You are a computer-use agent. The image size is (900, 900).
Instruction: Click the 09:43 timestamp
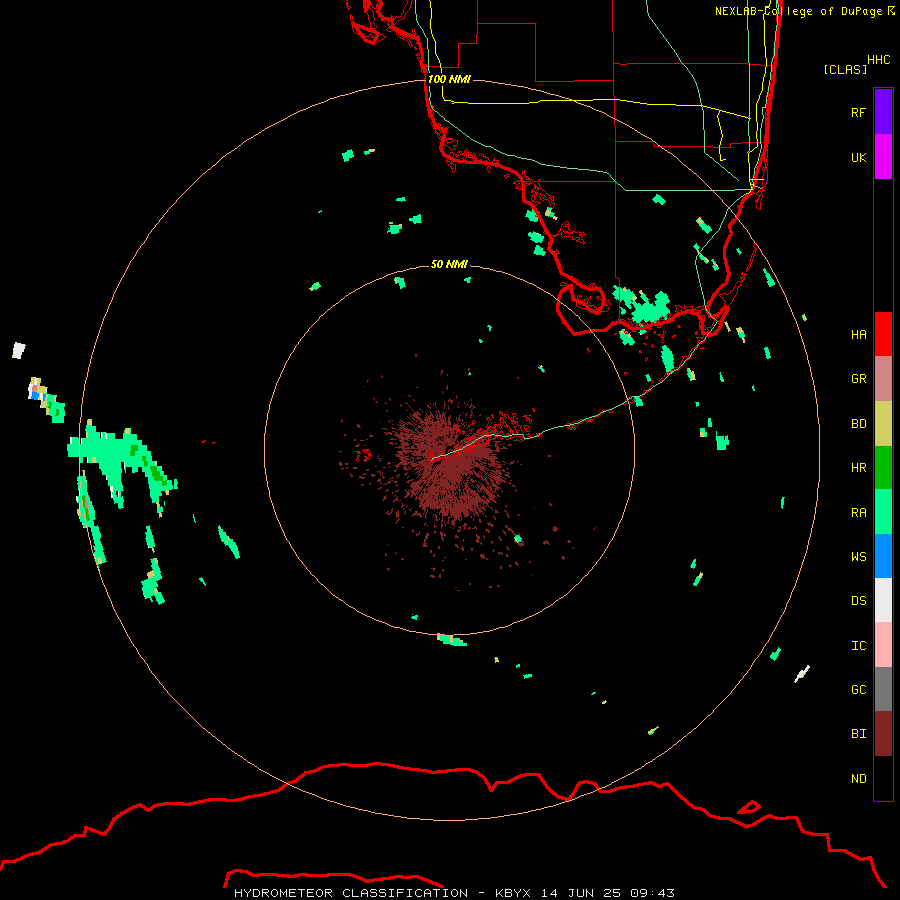point(652,893)
